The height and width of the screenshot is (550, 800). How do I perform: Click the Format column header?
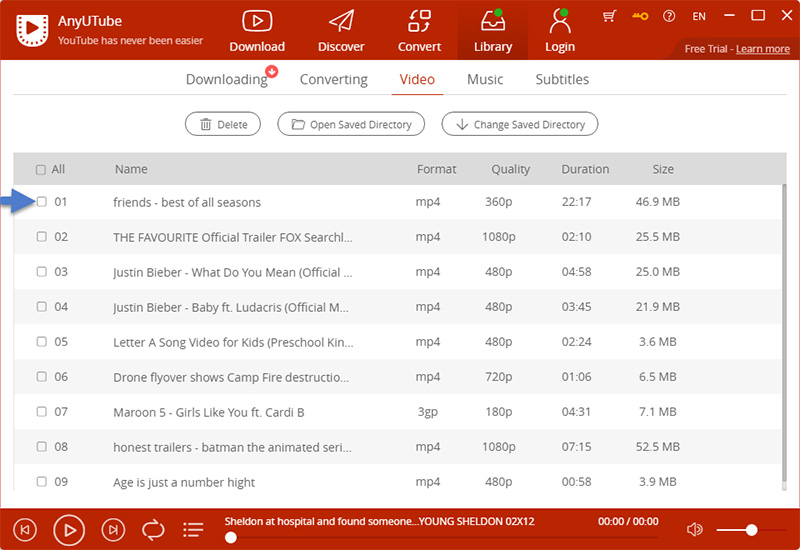436,169
